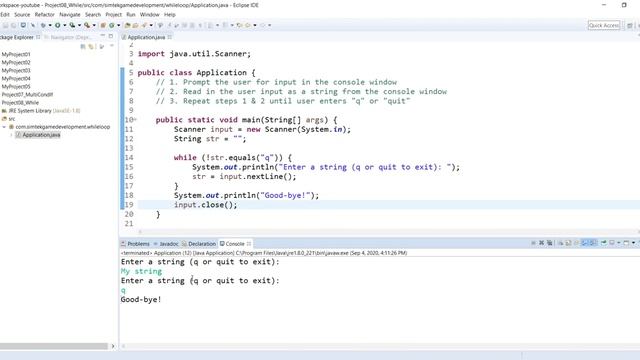Click Back to previous edit location arrow
This screenshot has width=640, height=360.
pyautogui.click(x=240, y=25)
